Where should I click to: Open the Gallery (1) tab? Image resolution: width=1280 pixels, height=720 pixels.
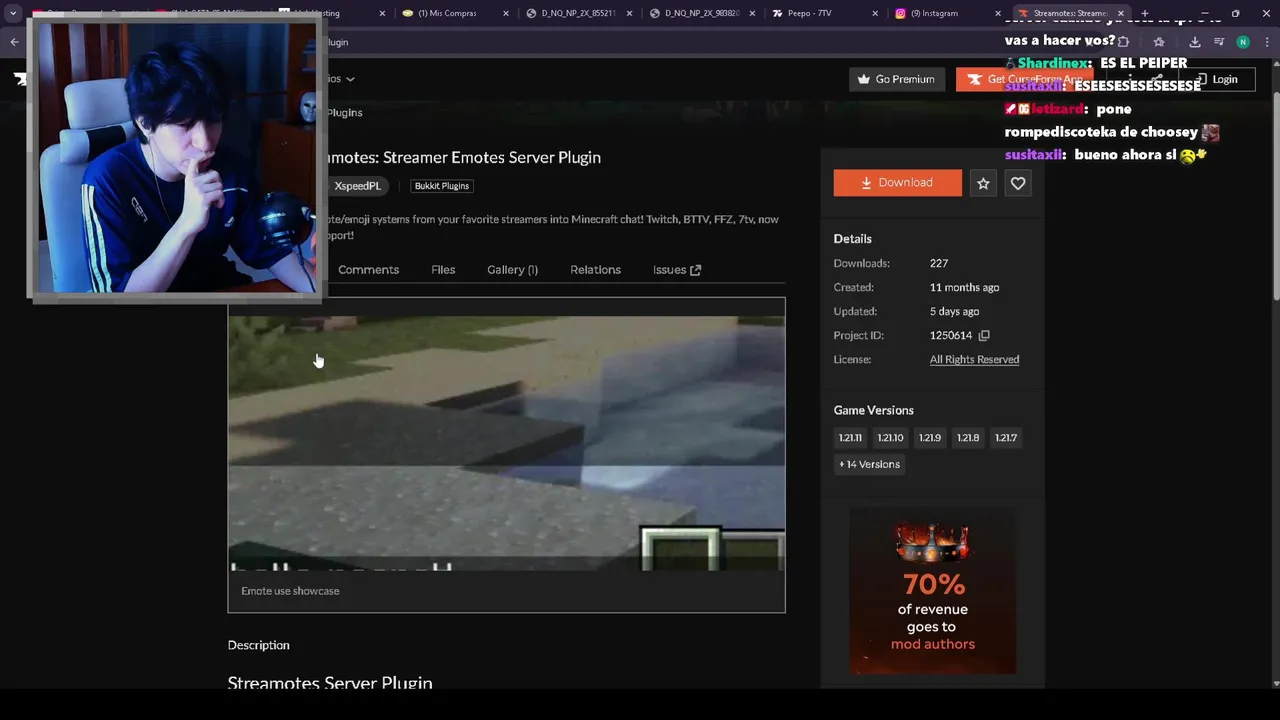(512, 270)
